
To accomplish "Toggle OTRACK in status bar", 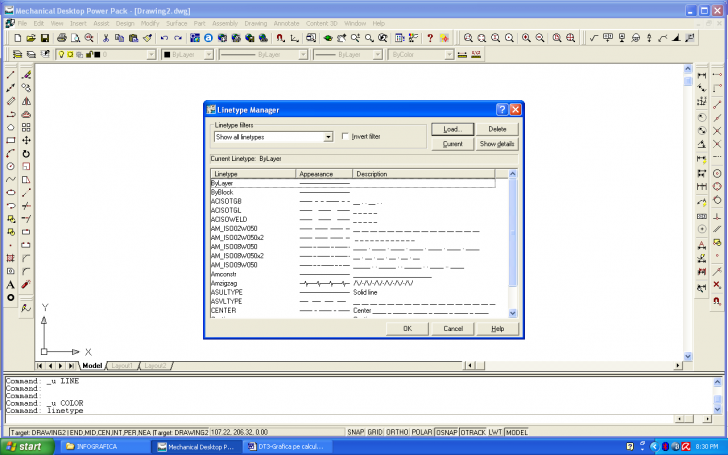I will coord(473,432).
